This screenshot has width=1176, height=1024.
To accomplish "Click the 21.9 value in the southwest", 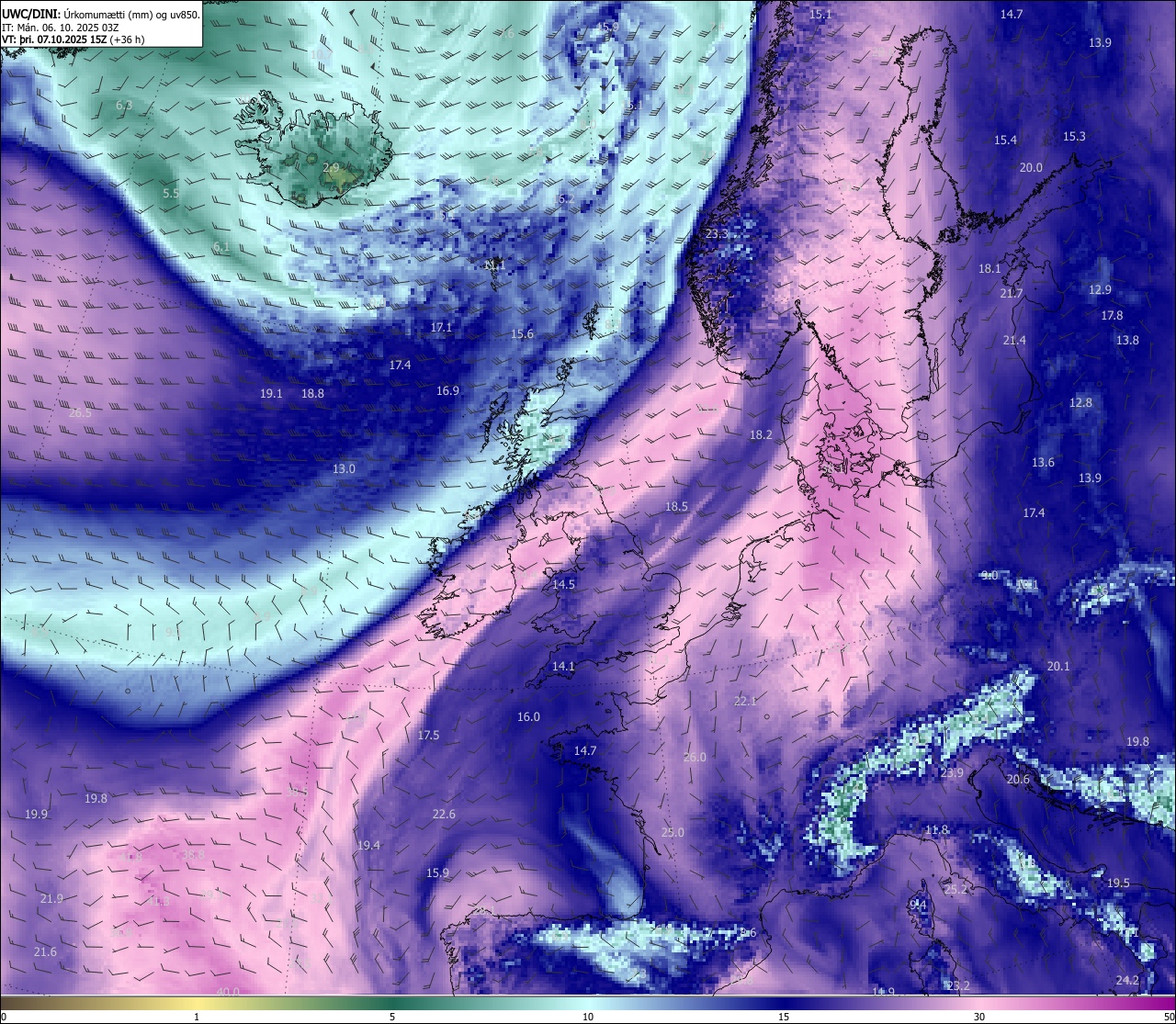I will pyautogui.click(x=51, y=898).
